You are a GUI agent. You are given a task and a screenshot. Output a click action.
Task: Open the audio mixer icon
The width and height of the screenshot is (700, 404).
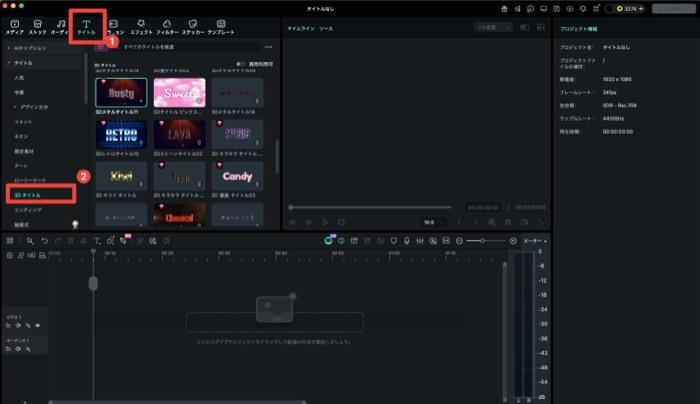[x=420, y=241]
